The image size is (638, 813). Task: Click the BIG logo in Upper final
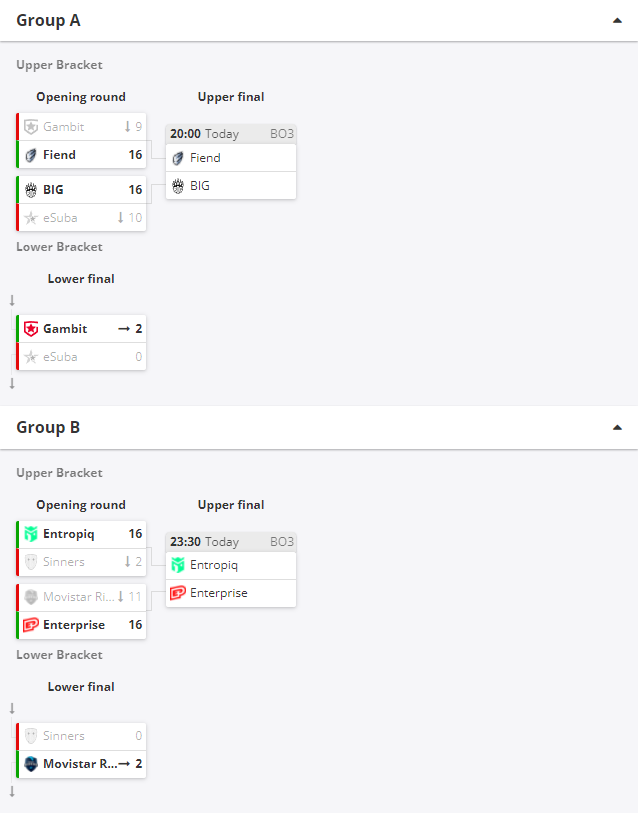tap(178, 186)
